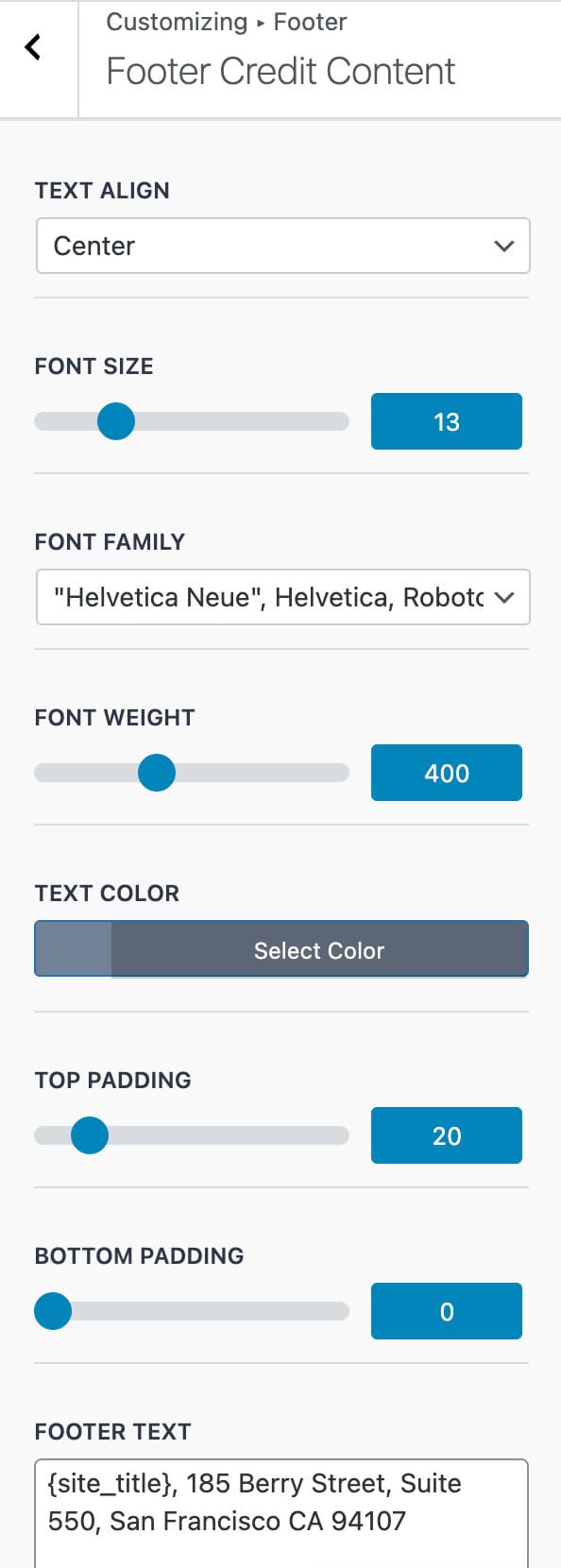Open the Font Family selection list
This screenshot has width=561, height=1568.
(x=283, y=597)
